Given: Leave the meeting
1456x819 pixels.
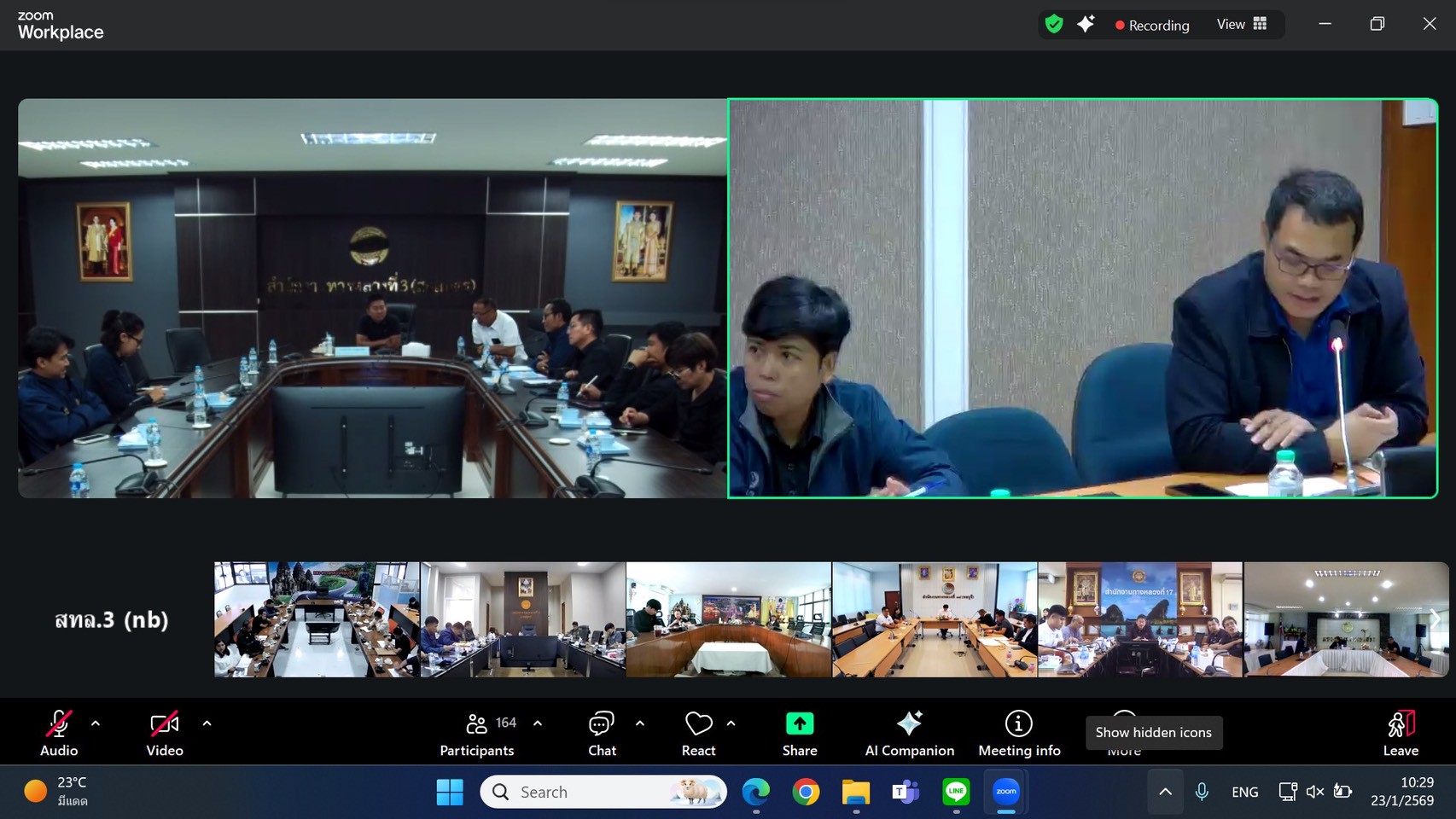Looking at the screenshot, I should click(x=1401, y=732).
